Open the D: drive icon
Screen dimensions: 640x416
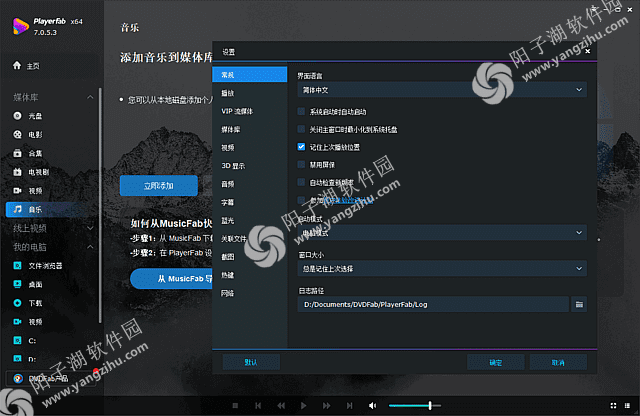17,359
